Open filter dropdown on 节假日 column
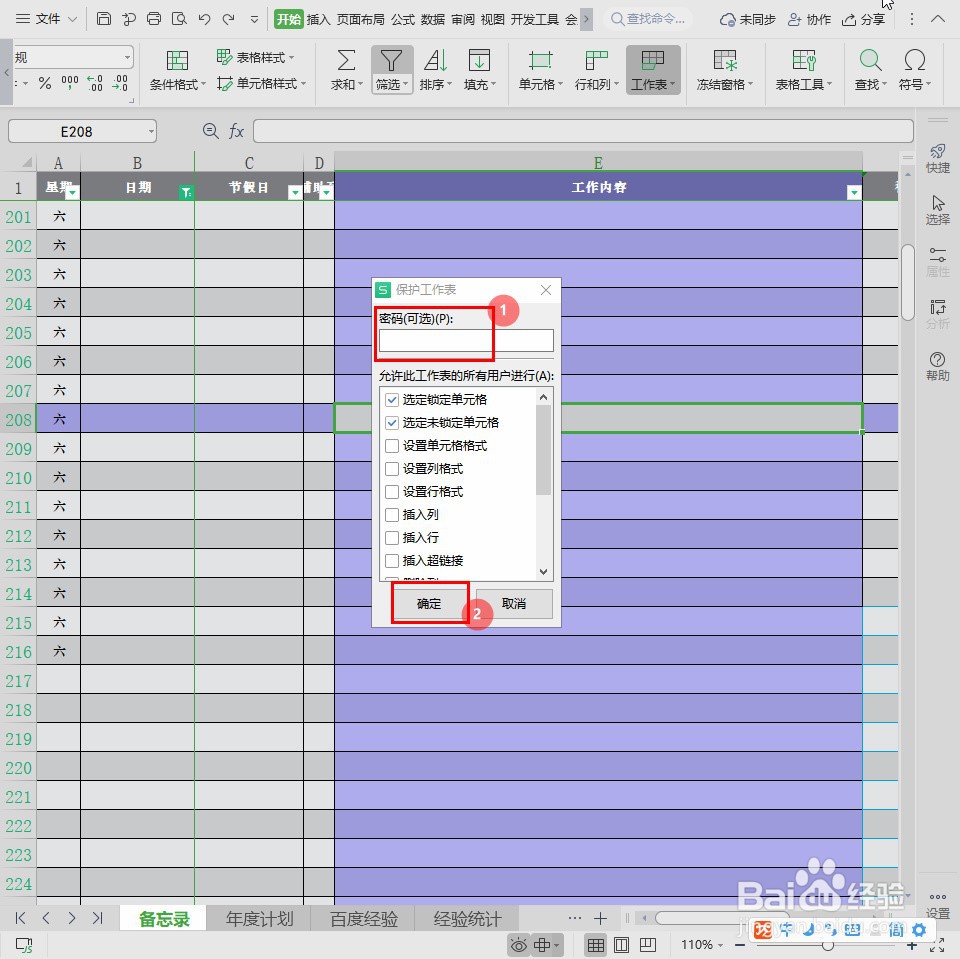This screenshot has width=960, height=959. tap(295, 192)
